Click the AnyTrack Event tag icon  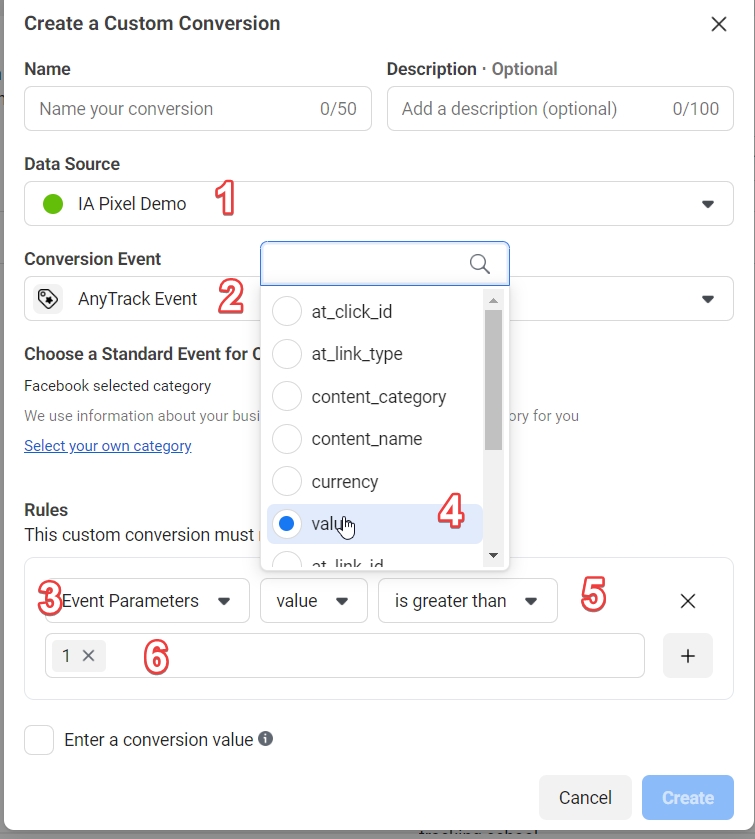[x=48, y=299]
